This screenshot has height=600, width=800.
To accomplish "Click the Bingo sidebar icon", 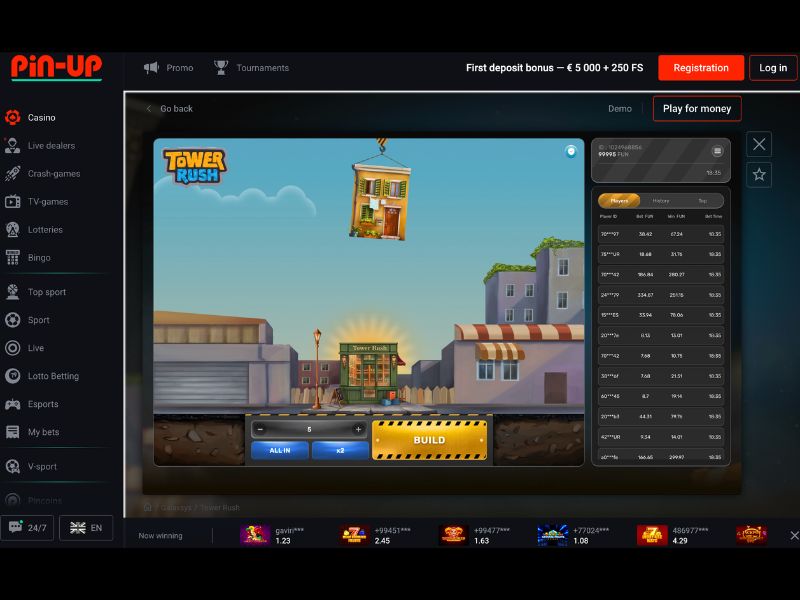I will click(x=12, y=257).
